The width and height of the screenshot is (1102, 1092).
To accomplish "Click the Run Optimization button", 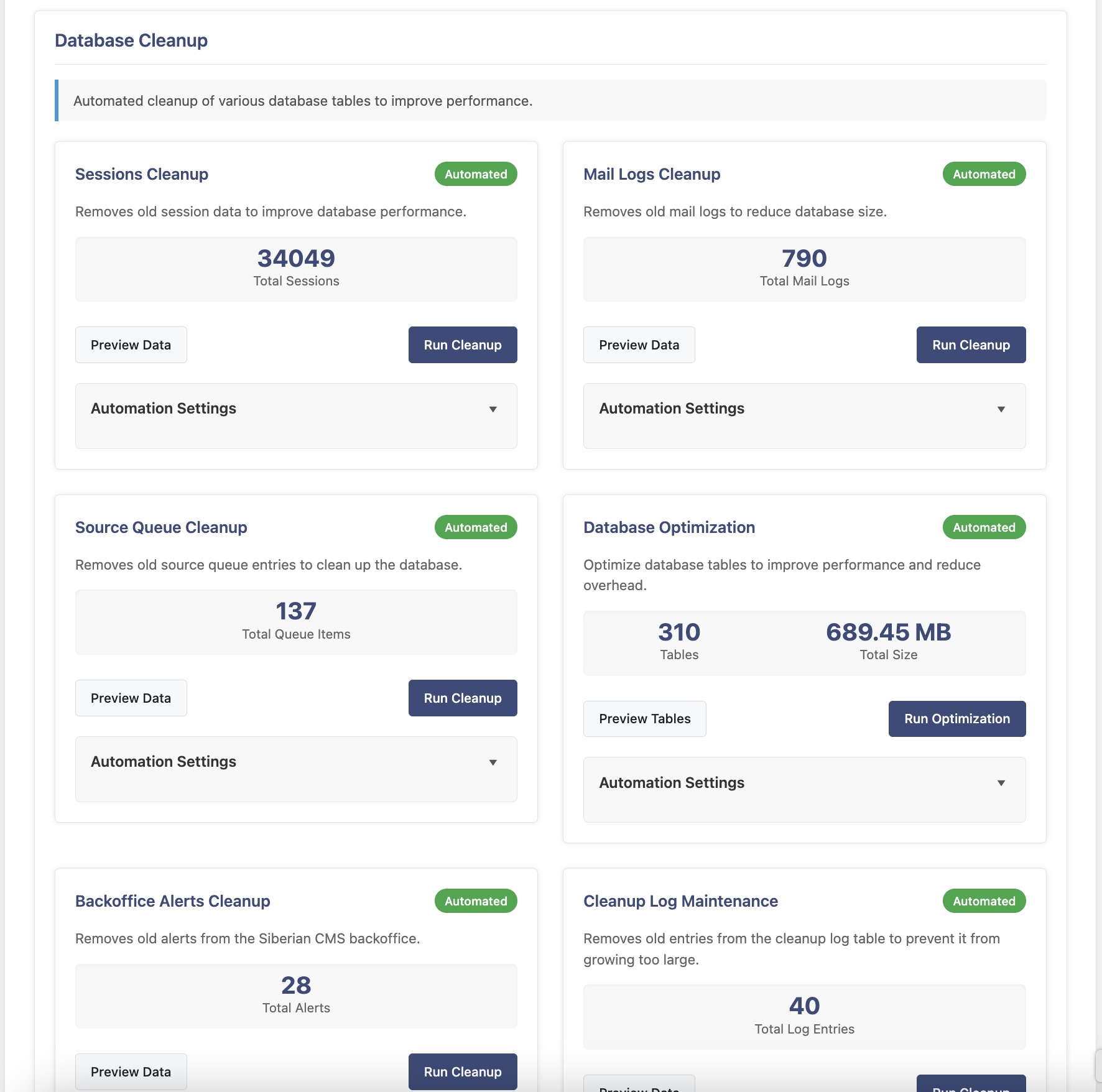I will click(957, 719).
